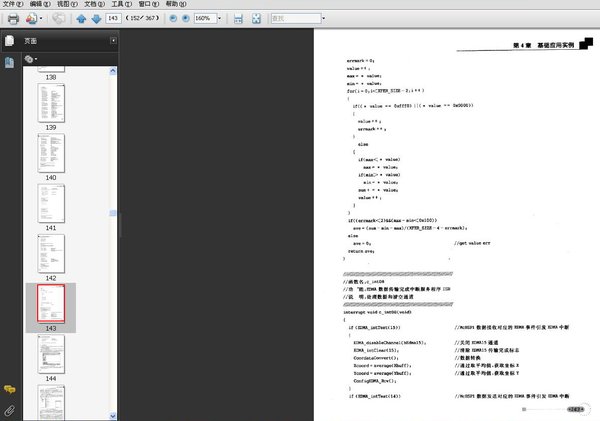Click the down arrow of thumbnail scrollbar
The height and width of the screenshot is (421, 600).
point(113,416)
